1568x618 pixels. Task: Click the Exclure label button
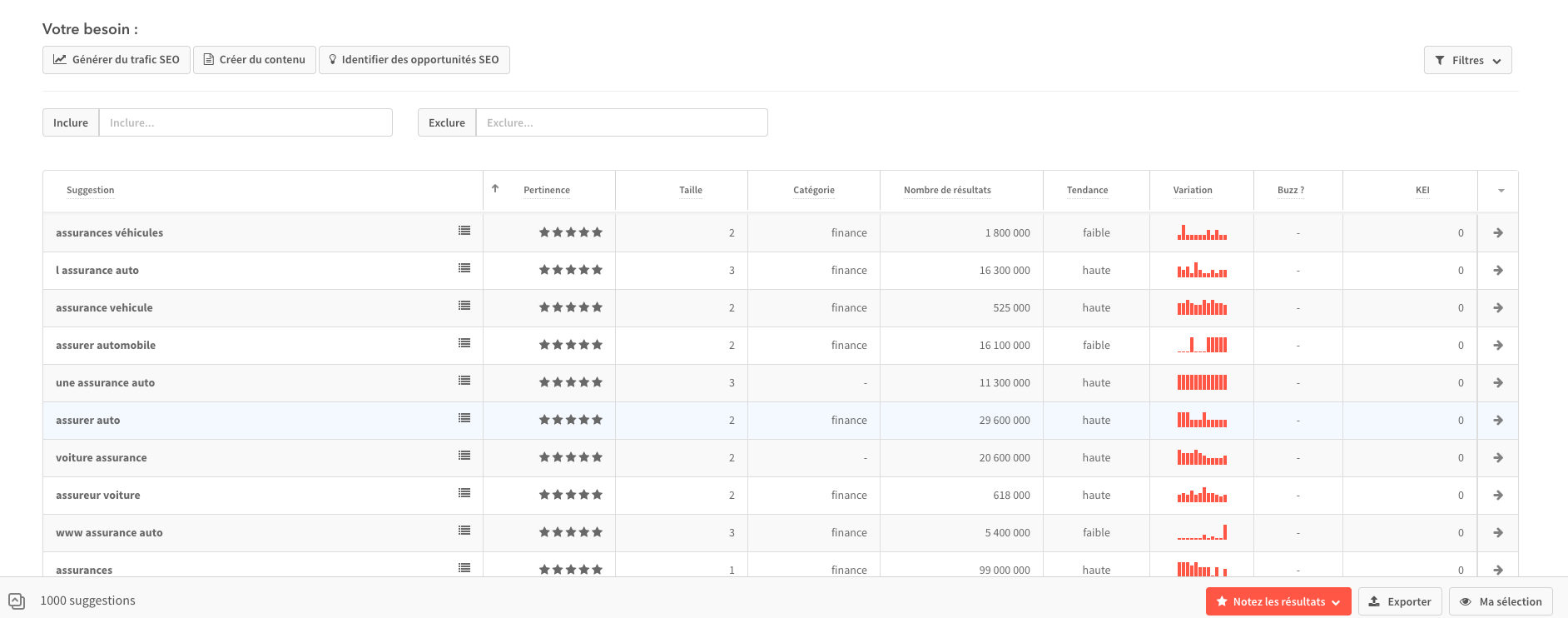click(x=447, y=122)
